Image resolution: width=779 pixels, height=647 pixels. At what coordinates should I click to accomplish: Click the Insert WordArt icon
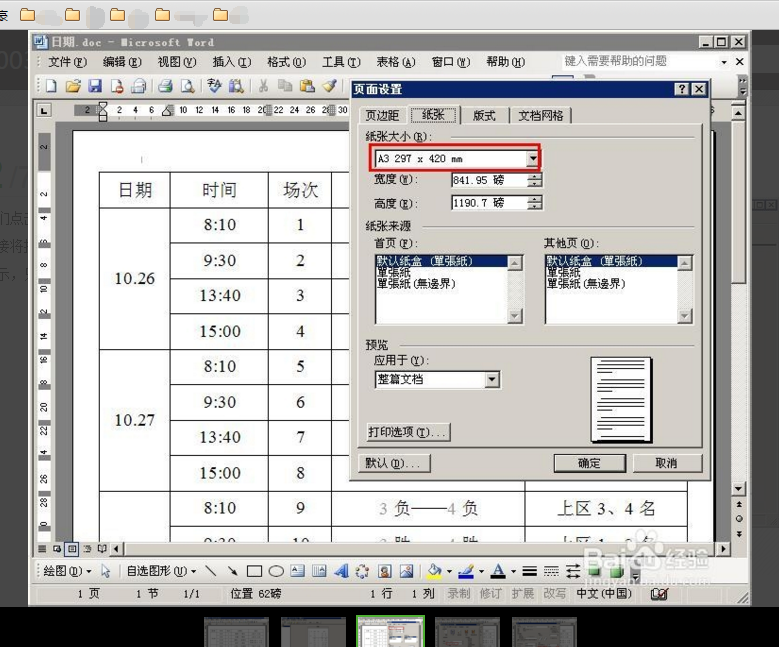[341, 572]
